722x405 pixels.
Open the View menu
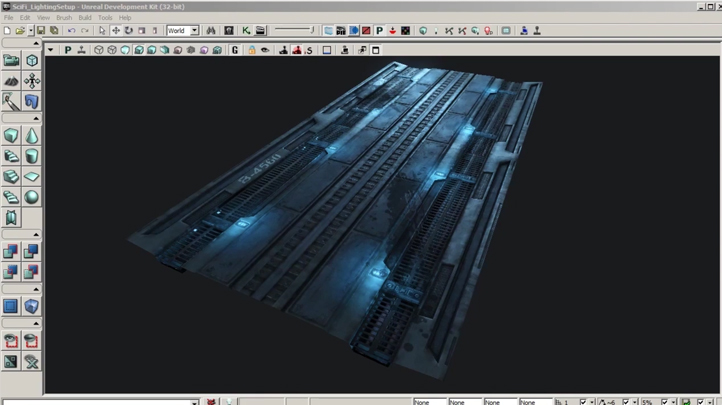click(x=43, y=17)
